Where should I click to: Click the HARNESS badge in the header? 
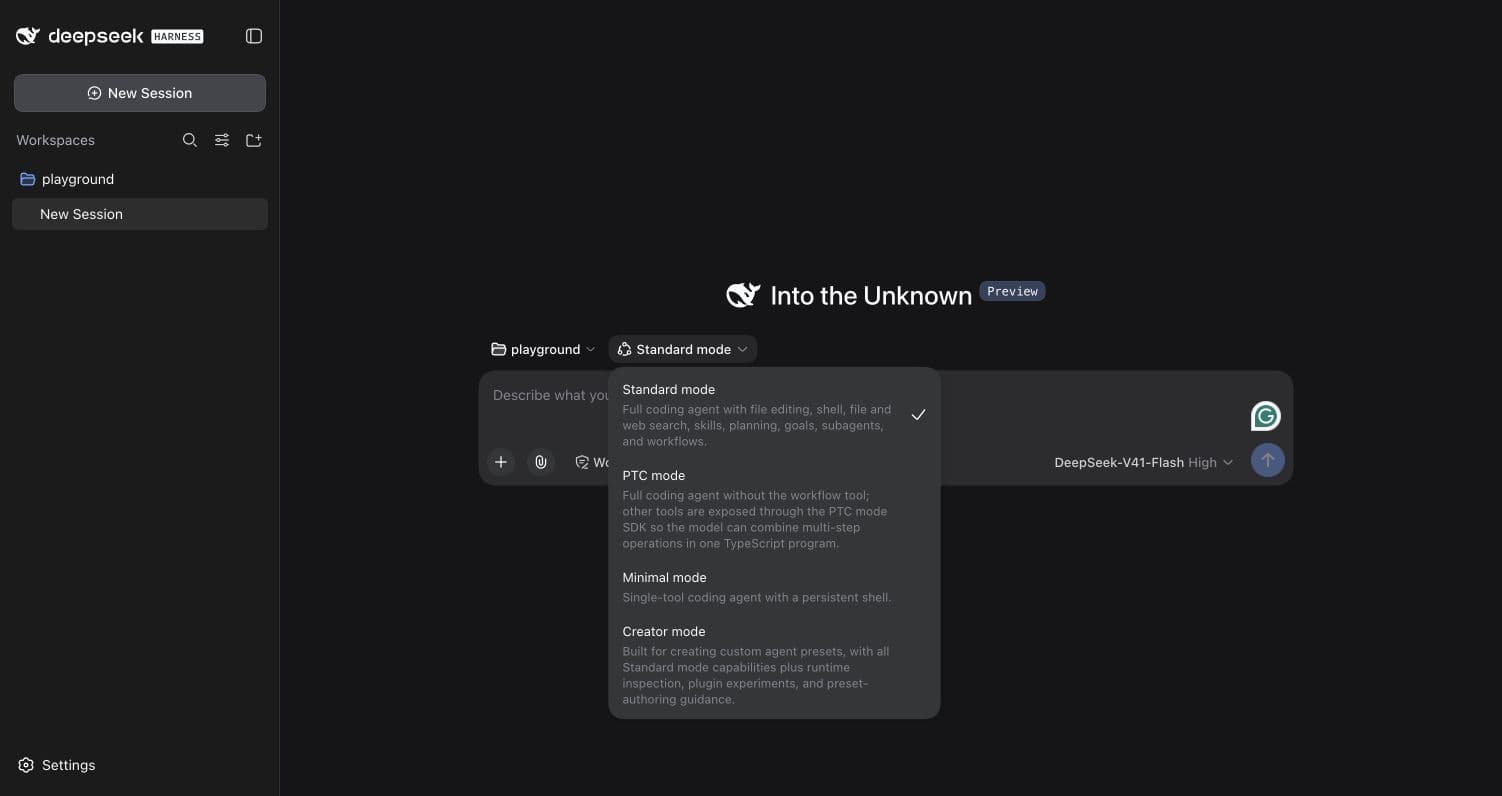[177, 36]
